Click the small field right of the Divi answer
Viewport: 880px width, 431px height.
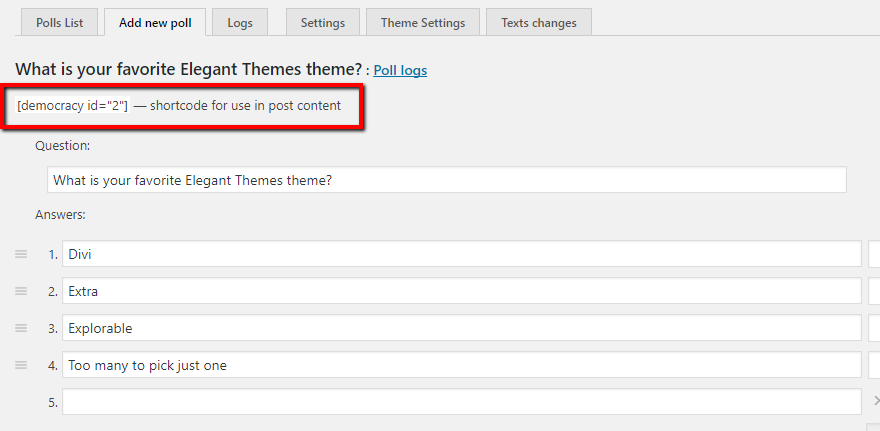click(874, 254)
